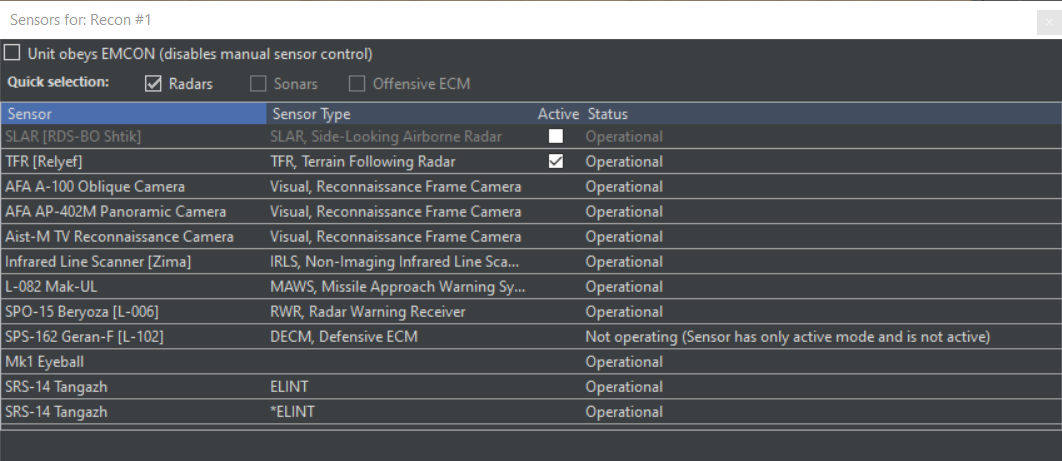Click the Active column header
The width and height of the screenshot is (1062, 461).
[557, 114]
